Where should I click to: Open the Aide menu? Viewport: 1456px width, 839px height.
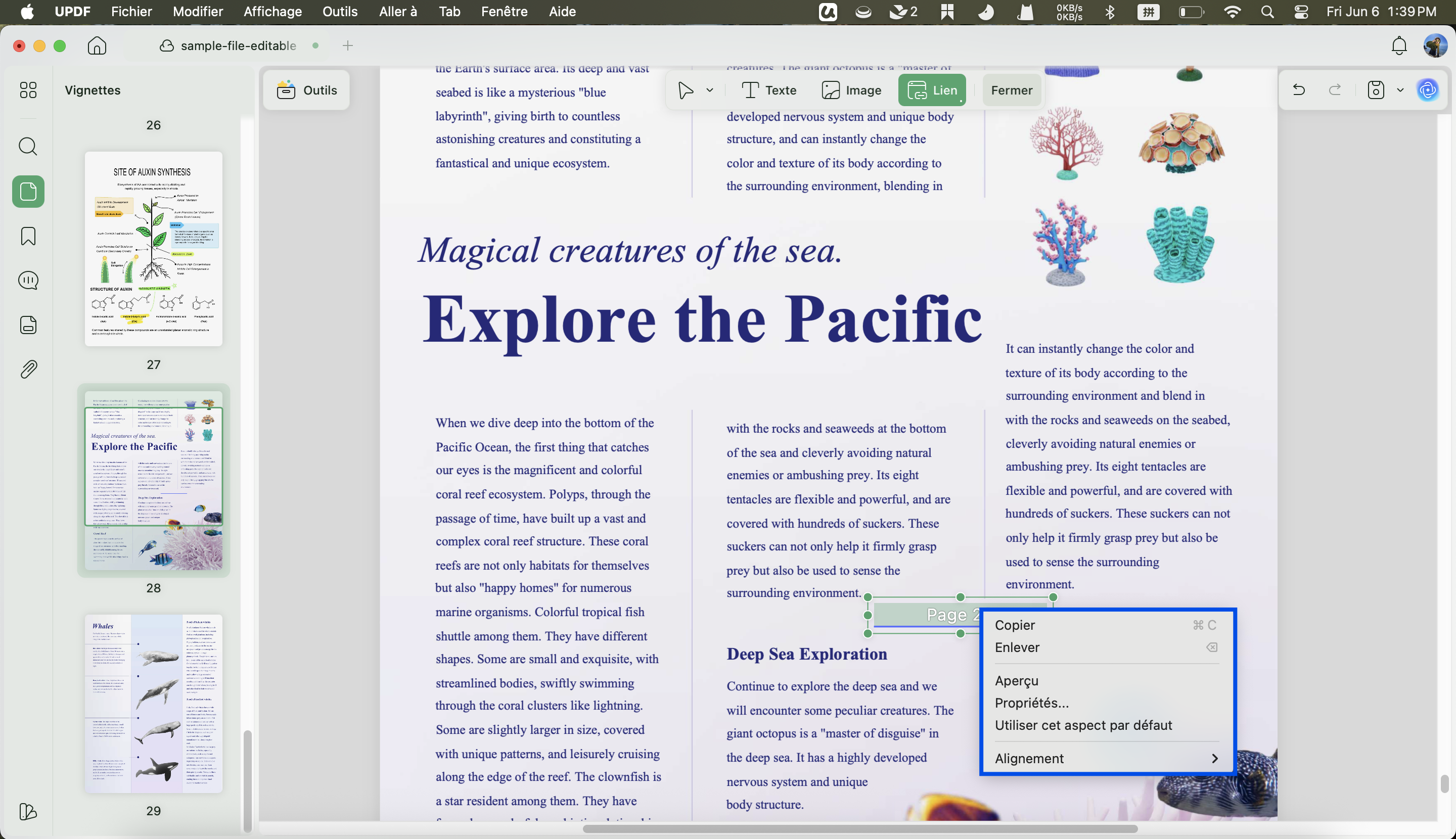pyautogui.click(x=562, y=12)
